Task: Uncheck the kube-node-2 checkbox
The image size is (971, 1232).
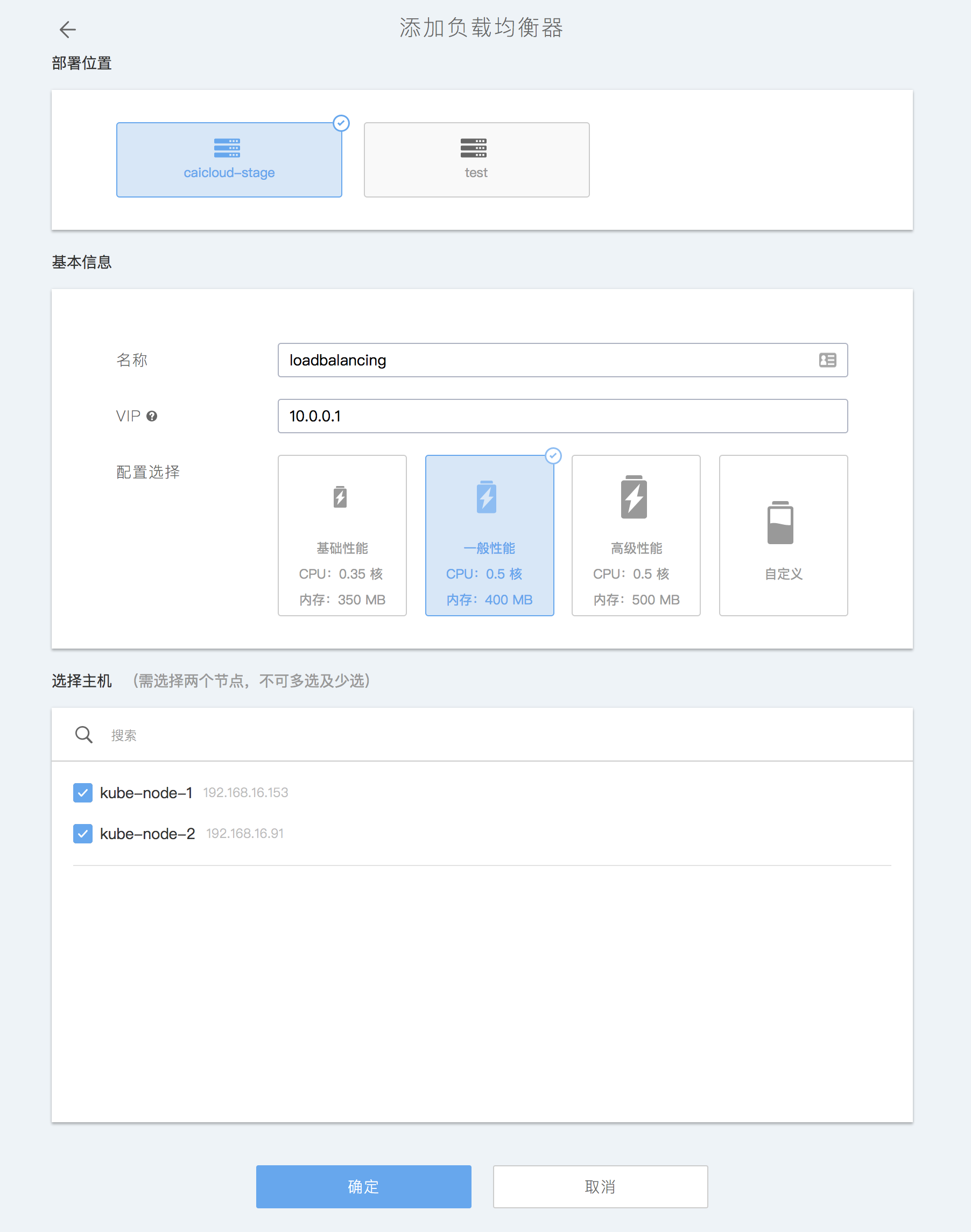Action: [83, 834]
